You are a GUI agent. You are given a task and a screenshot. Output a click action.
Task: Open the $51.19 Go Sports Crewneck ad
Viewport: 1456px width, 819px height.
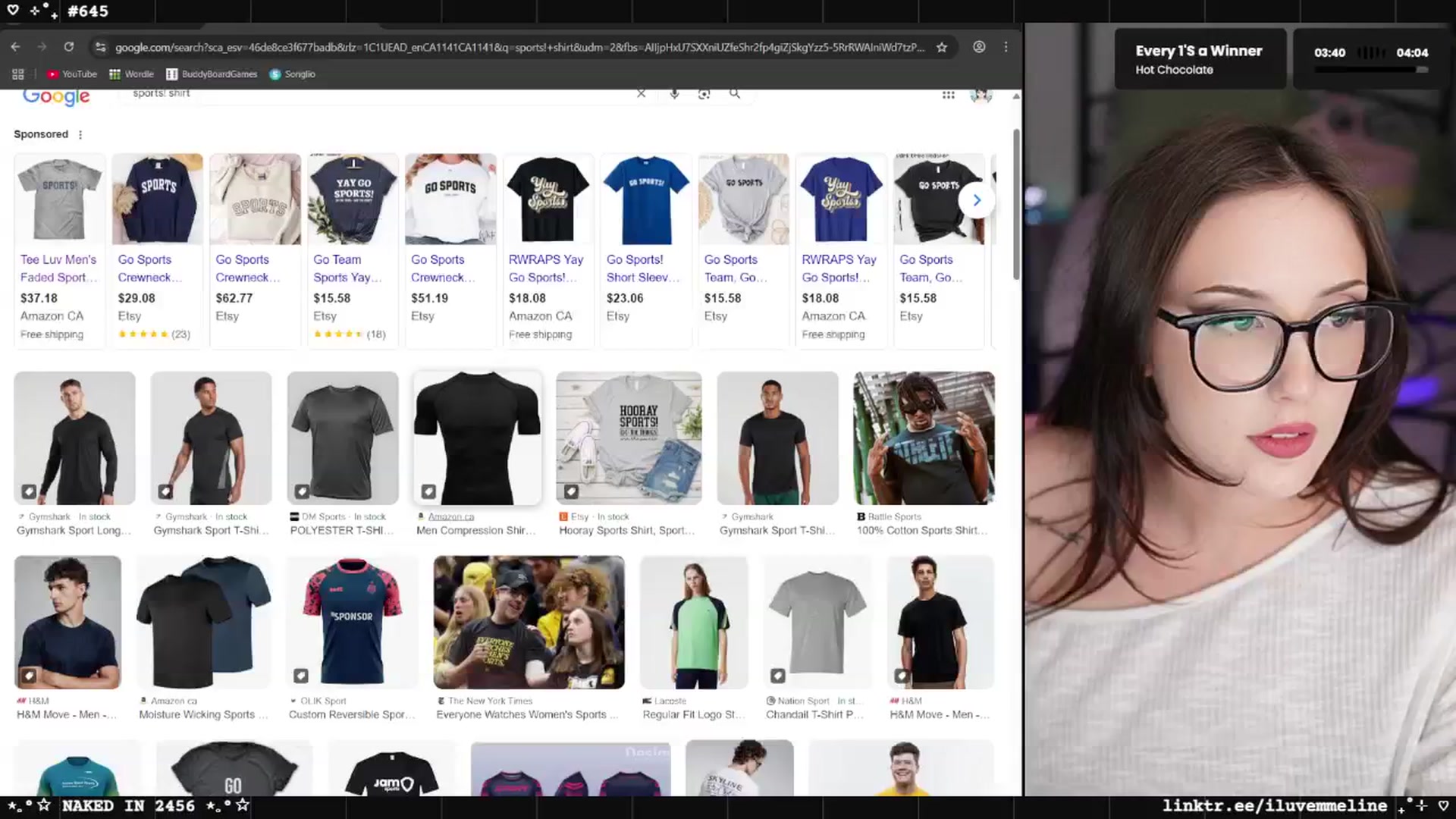[x=450, y=250]
